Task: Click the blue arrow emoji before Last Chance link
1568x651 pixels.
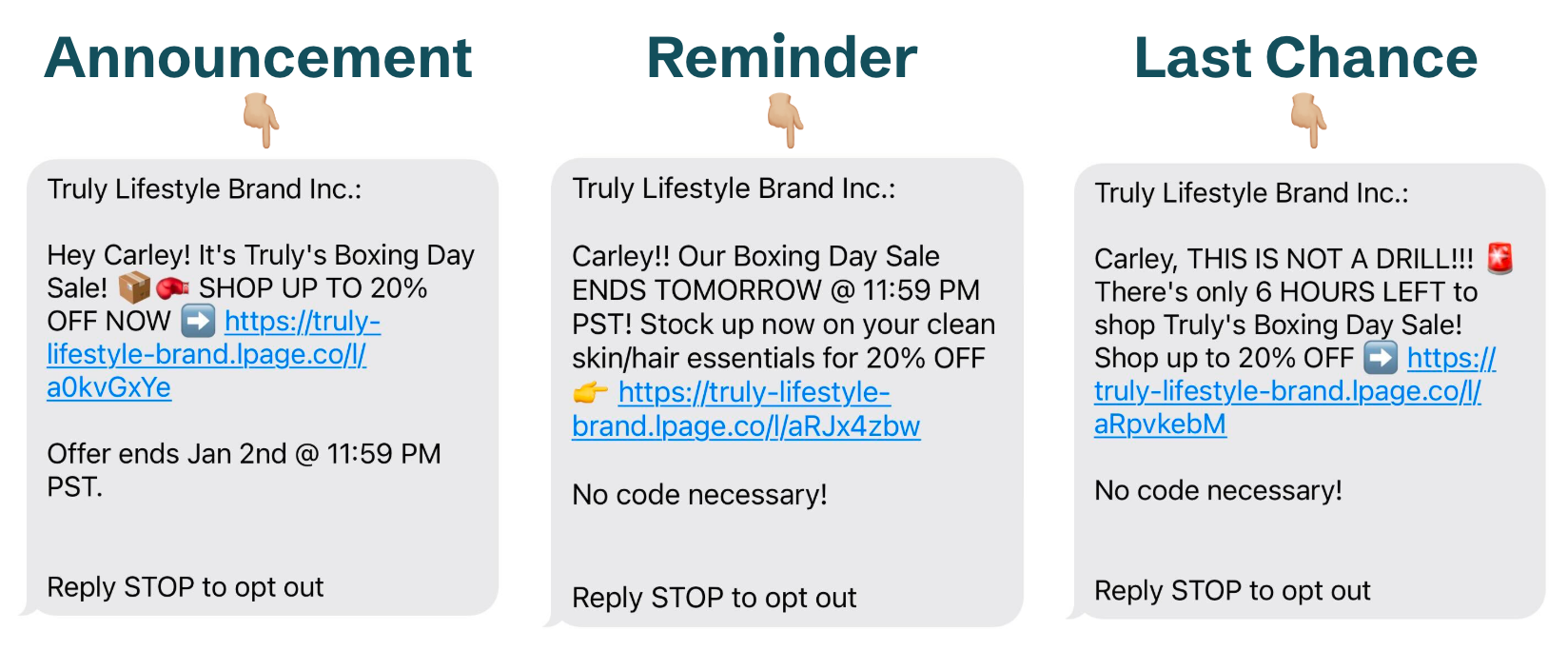Action: pos(1381,358)
